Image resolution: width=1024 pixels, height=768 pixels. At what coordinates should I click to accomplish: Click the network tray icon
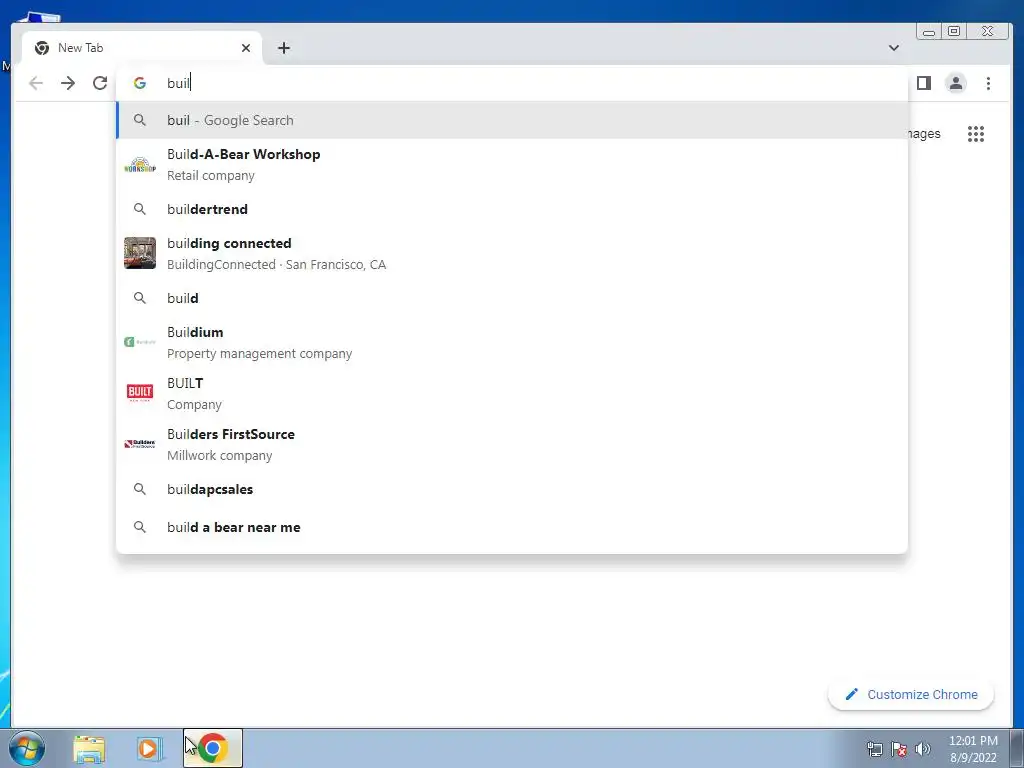coord(874,749)
